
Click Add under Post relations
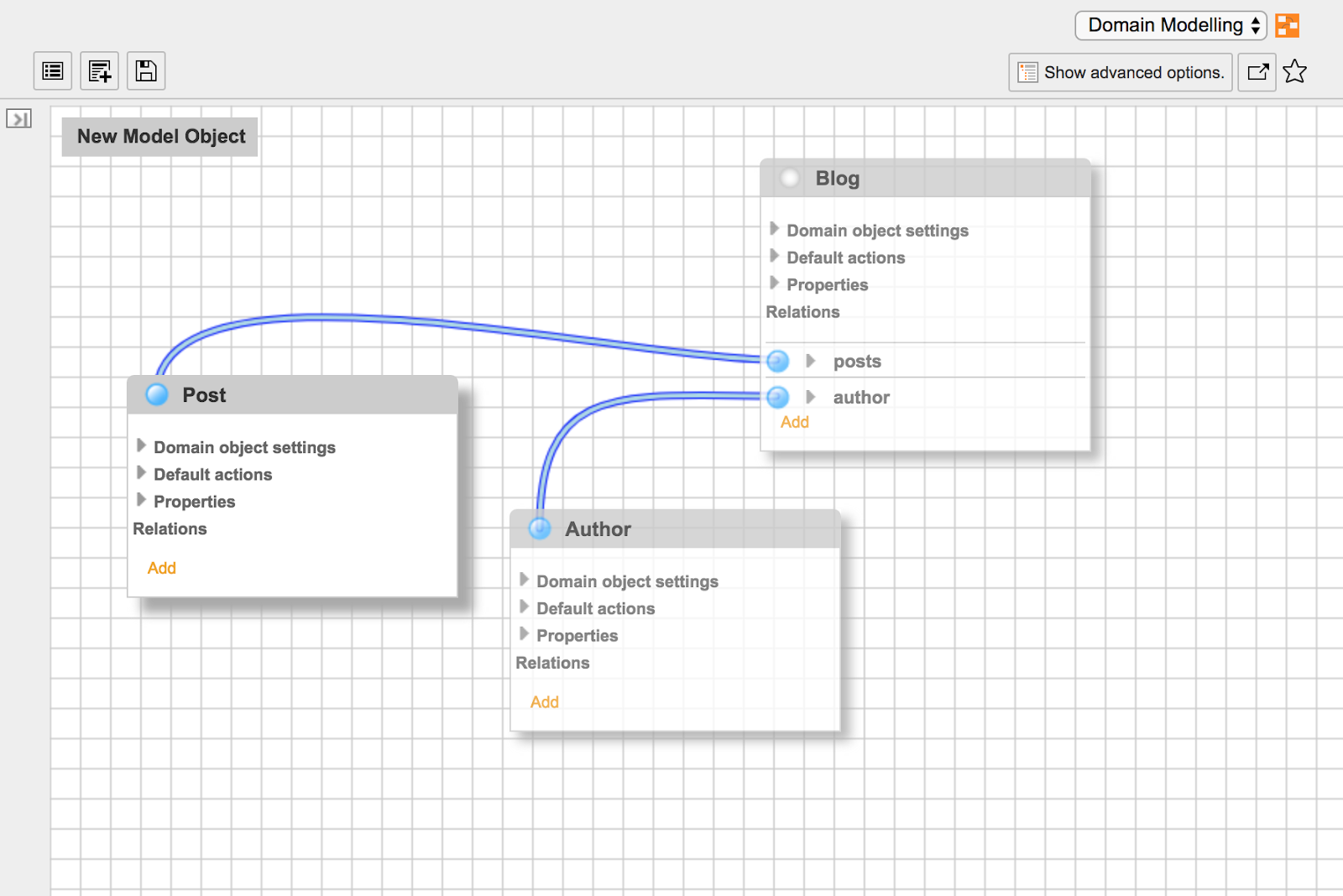click(161, 568)
